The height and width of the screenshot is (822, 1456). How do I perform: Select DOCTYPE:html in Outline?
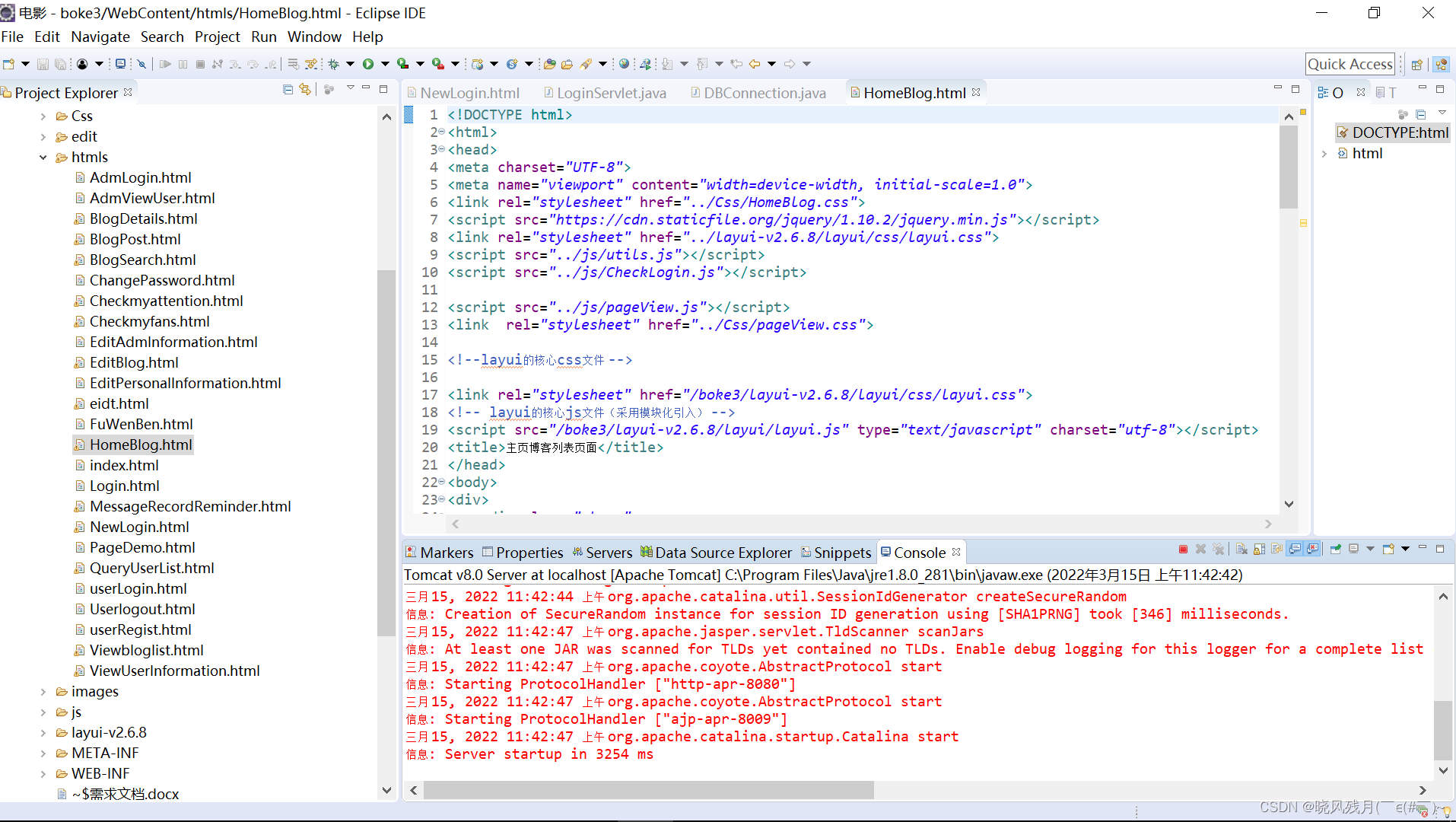1392,133
